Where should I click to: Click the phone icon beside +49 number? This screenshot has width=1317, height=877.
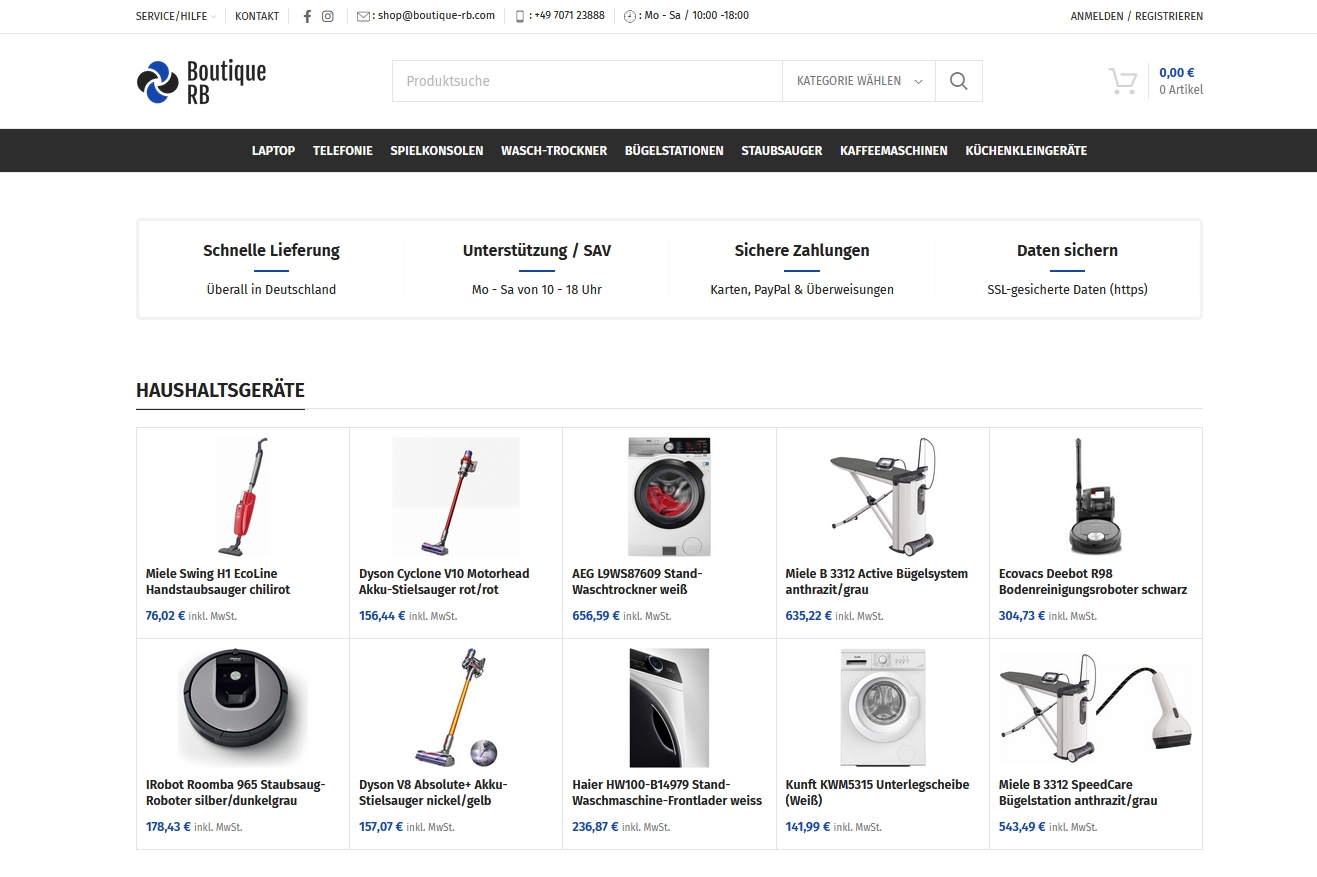tap(520, 16)
